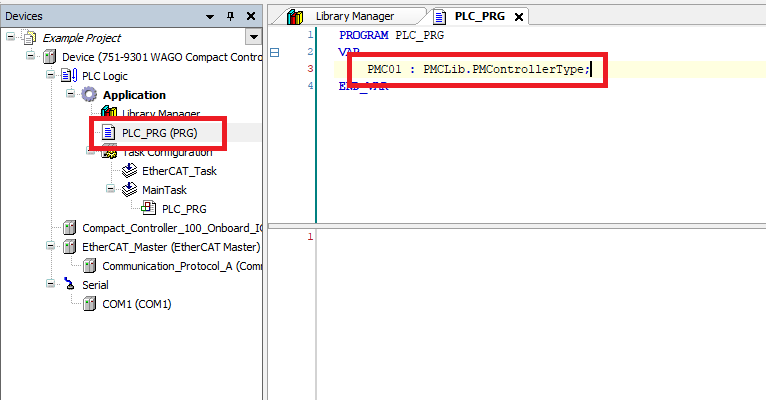This screenshot has width=766, height=400.
Task: Click the Compact_Controller_100_Onboard_IO icon
Action: [69, 228]
